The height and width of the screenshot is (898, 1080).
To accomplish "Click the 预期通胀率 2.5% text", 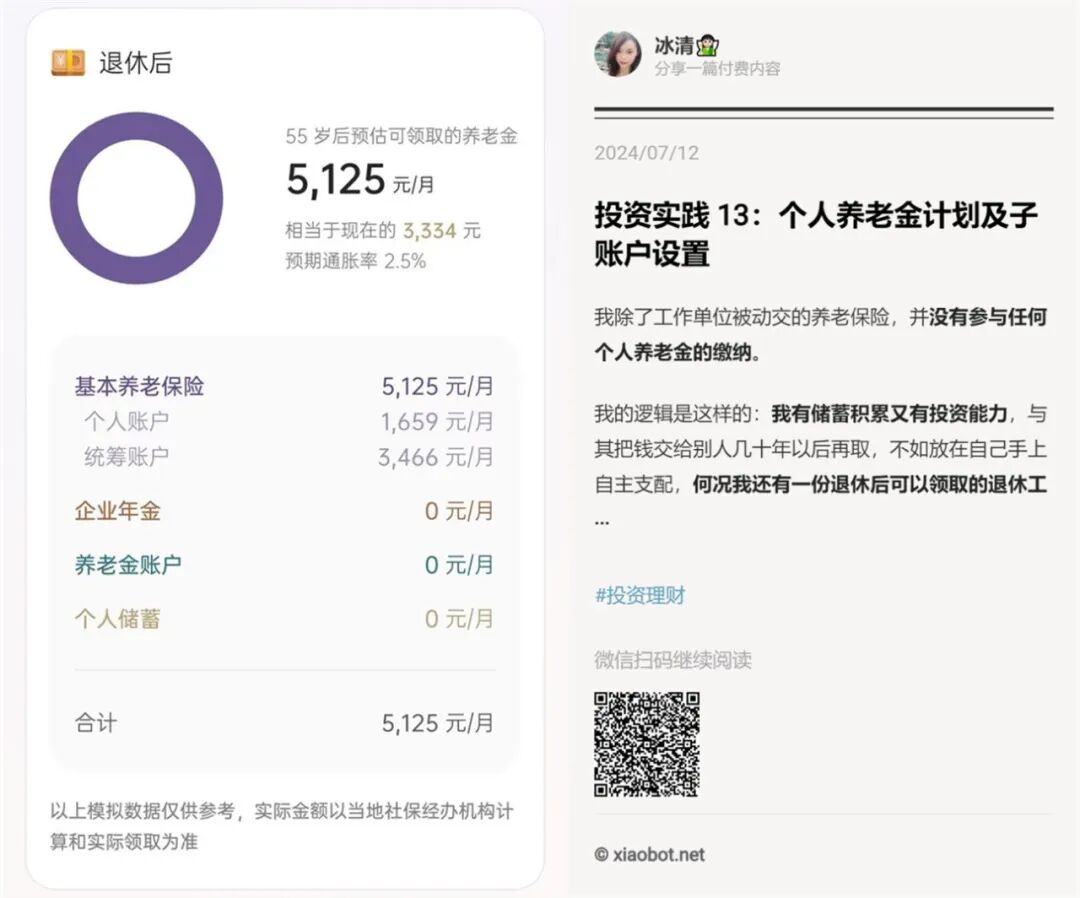I will 355,261.
